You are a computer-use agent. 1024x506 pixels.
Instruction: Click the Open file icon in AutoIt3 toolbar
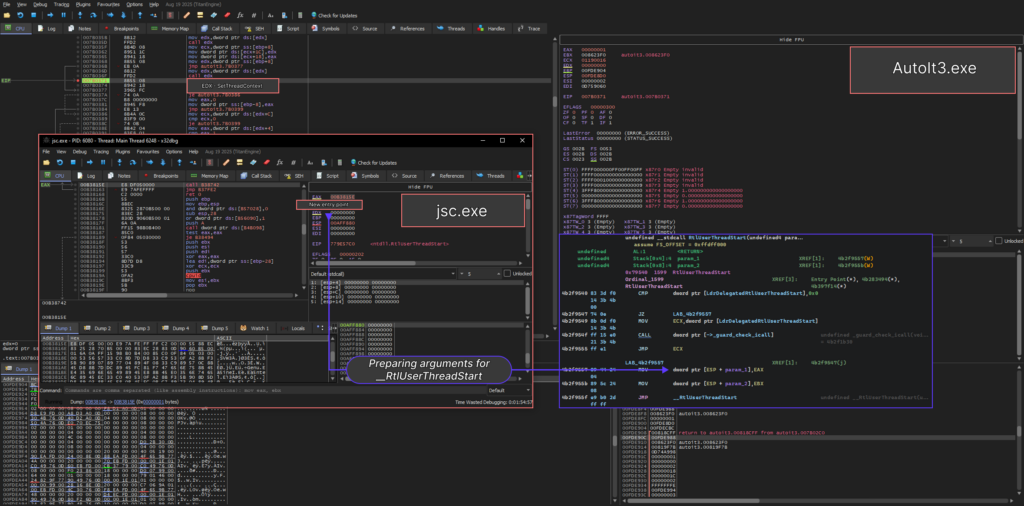pyautogui.click(x=6, y=17)
